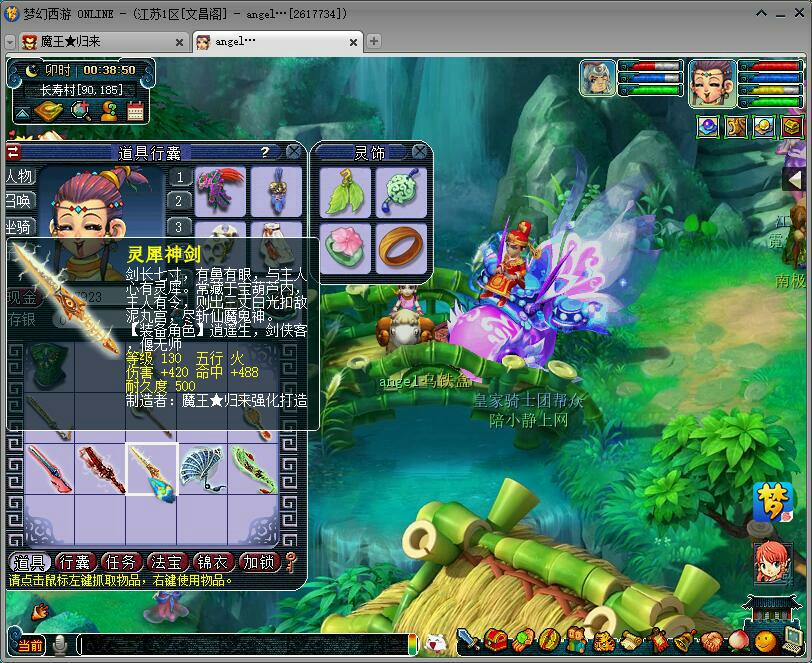Click the pet portrait at top right
The image size is (812, 663).
click(x=598, y=78)
